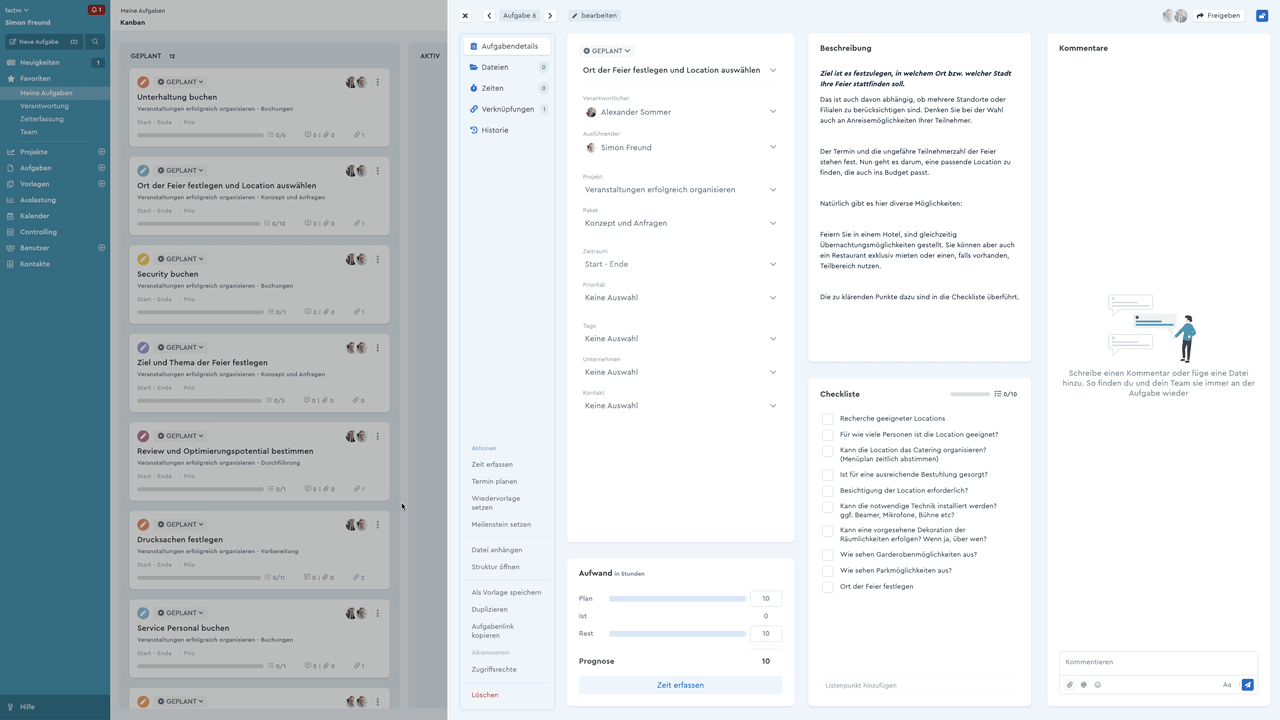Click the Löschen link in actions

pos(485,695)
